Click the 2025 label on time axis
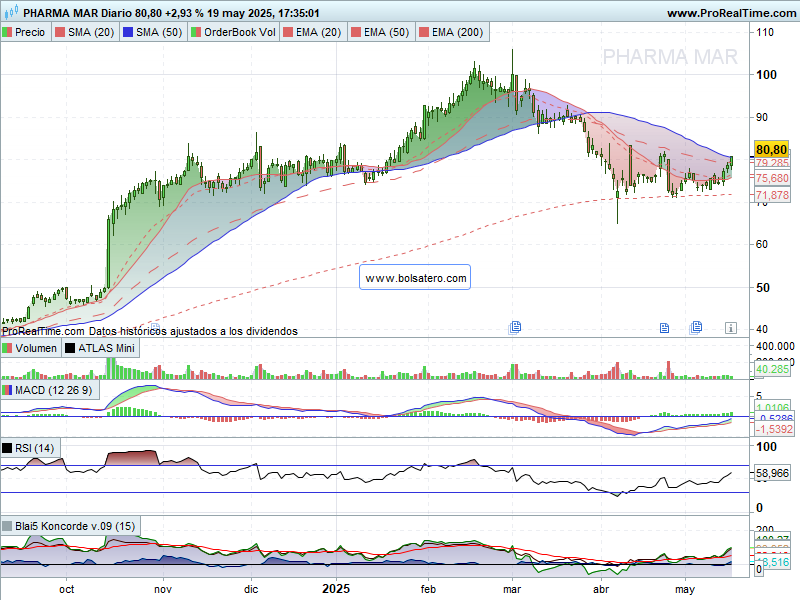Image resolution: width=800 pixels, height=600 pixels. [x=336, y=589]
